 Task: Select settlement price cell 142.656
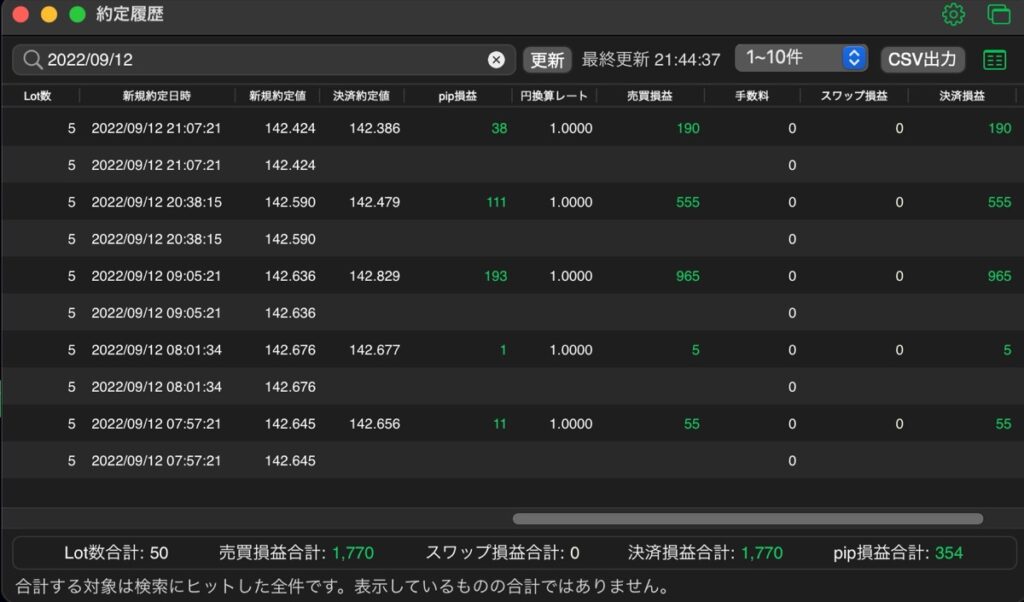[x=374, y=423]
